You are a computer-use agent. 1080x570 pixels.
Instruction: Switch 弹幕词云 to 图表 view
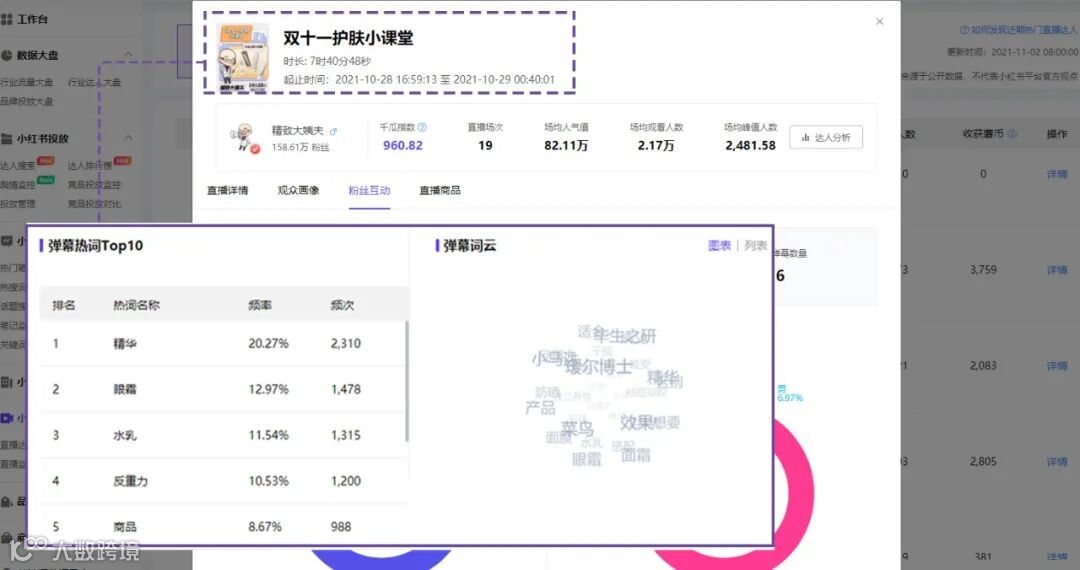tap(719, 245)
